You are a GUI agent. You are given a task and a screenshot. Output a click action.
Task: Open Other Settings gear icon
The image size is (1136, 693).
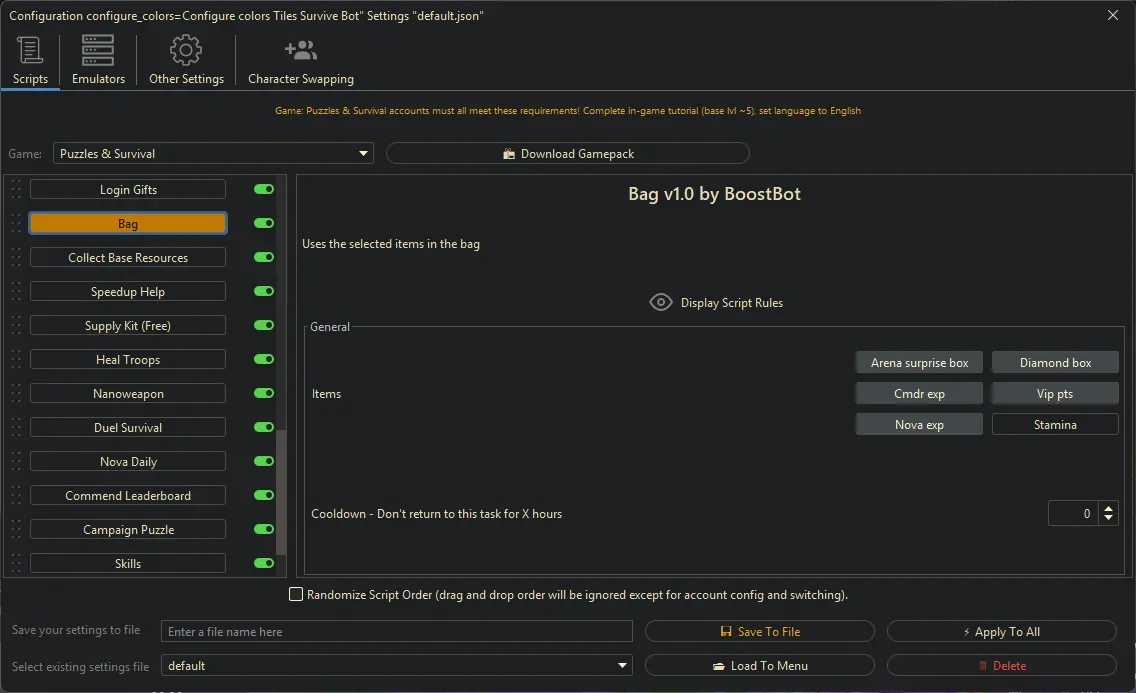pyautogui.click(x=186, y=51)
